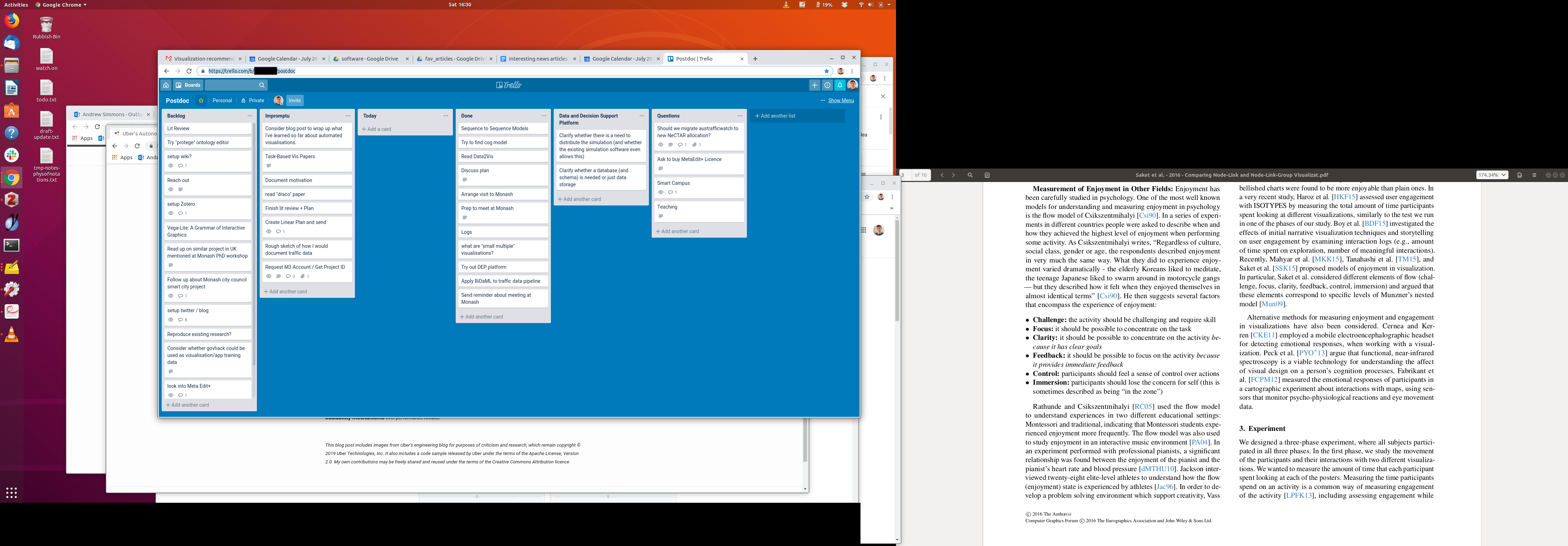Click the PDF viewer search icon
This screenshot has width=1568, height=546.
point(970,175)
